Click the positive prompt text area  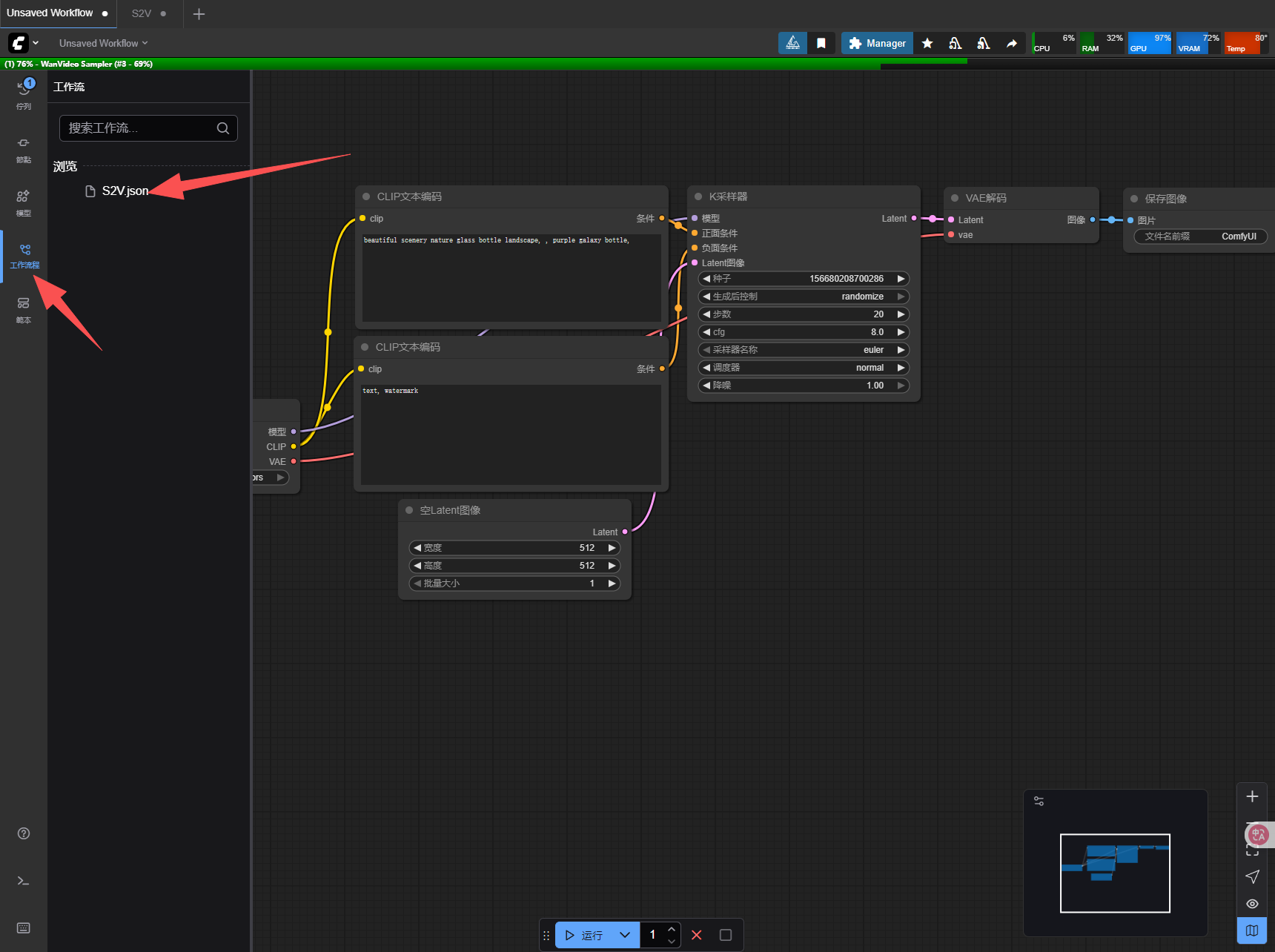point(511,278)
